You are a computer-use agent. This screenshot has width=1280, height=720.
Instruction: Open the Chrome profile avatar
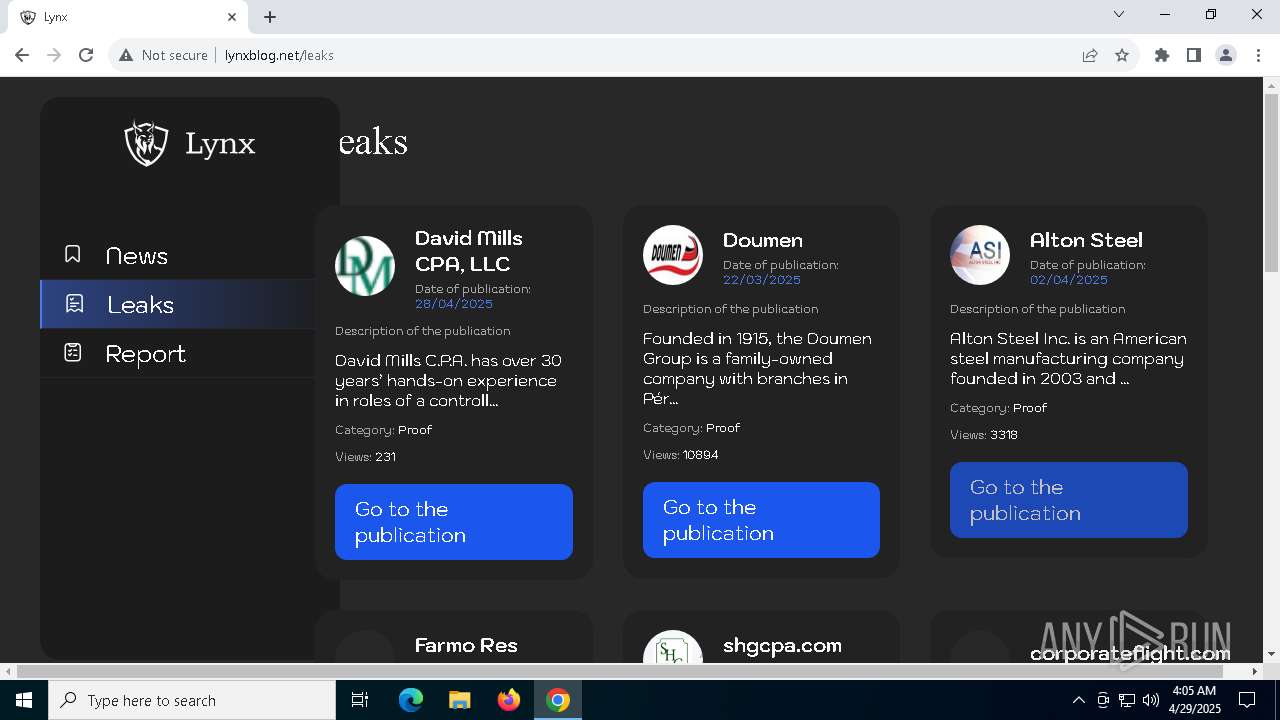pos(1226,55)
